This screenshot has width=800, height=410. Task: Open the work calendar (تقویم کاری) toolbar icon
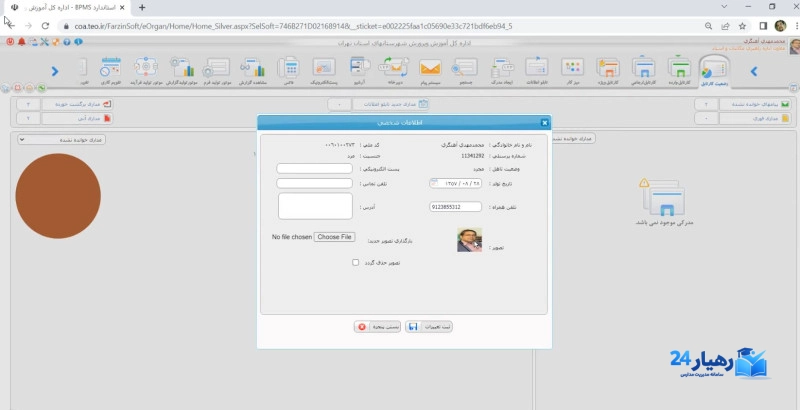pyautogui.click(x=110, y=70)
